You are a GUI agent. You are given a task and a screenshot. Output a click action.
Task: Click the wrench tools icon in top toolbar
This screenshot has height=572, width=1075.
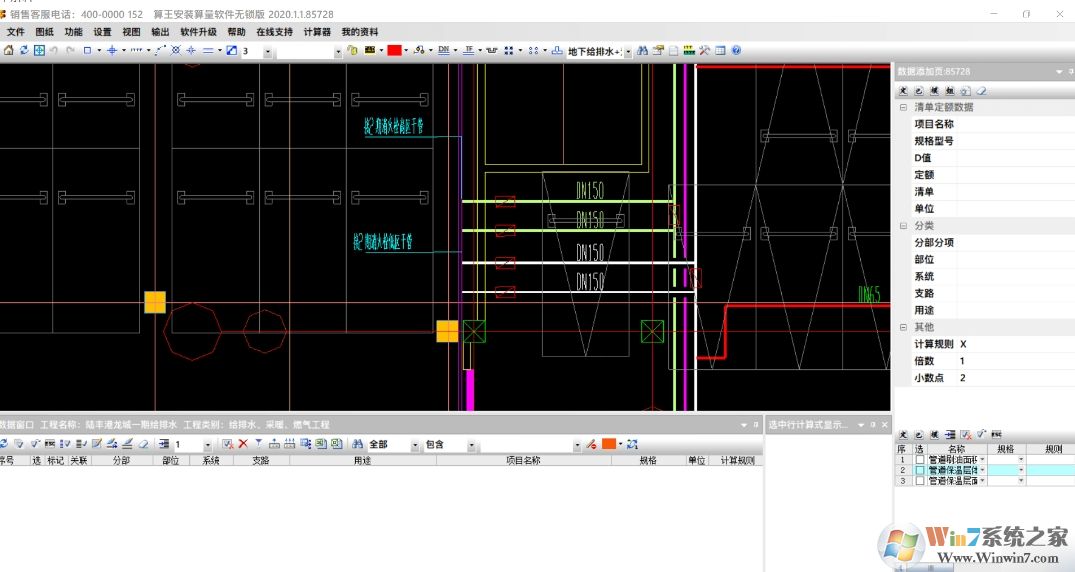click(704, 50)
